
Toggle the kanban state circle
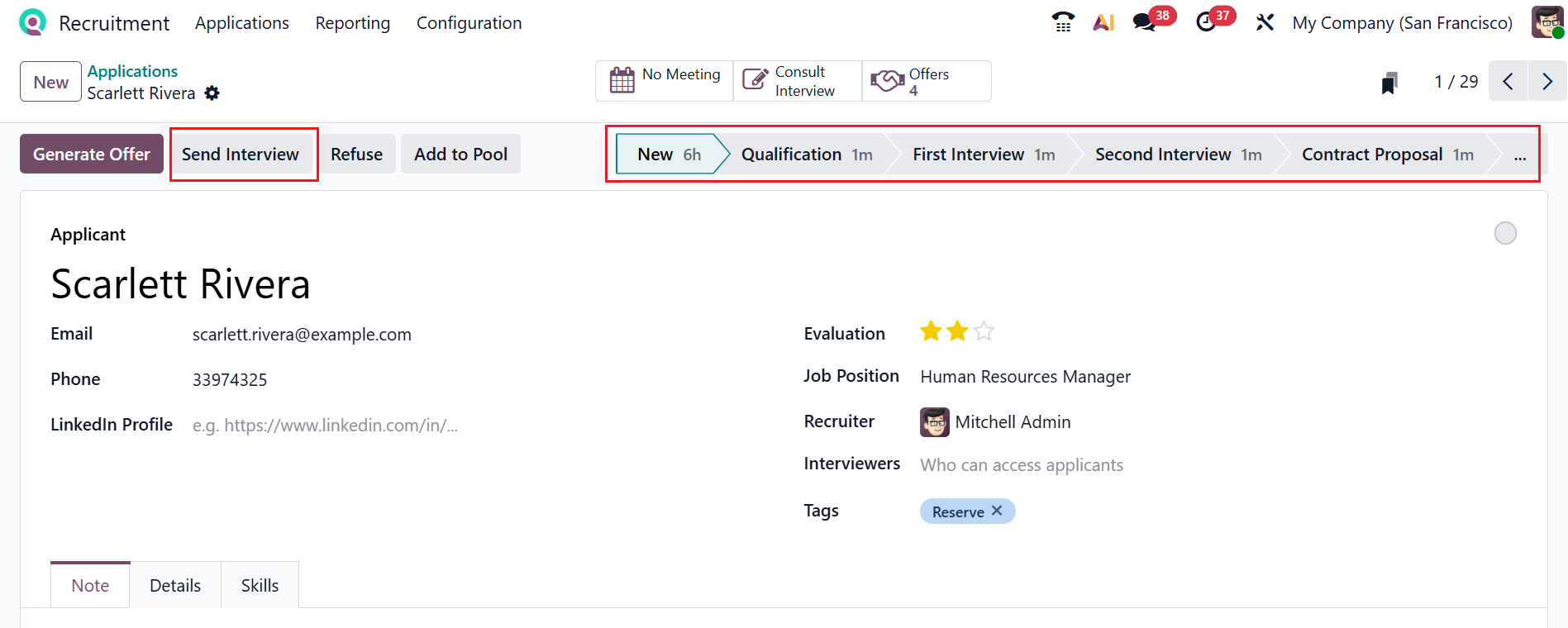1505,234
